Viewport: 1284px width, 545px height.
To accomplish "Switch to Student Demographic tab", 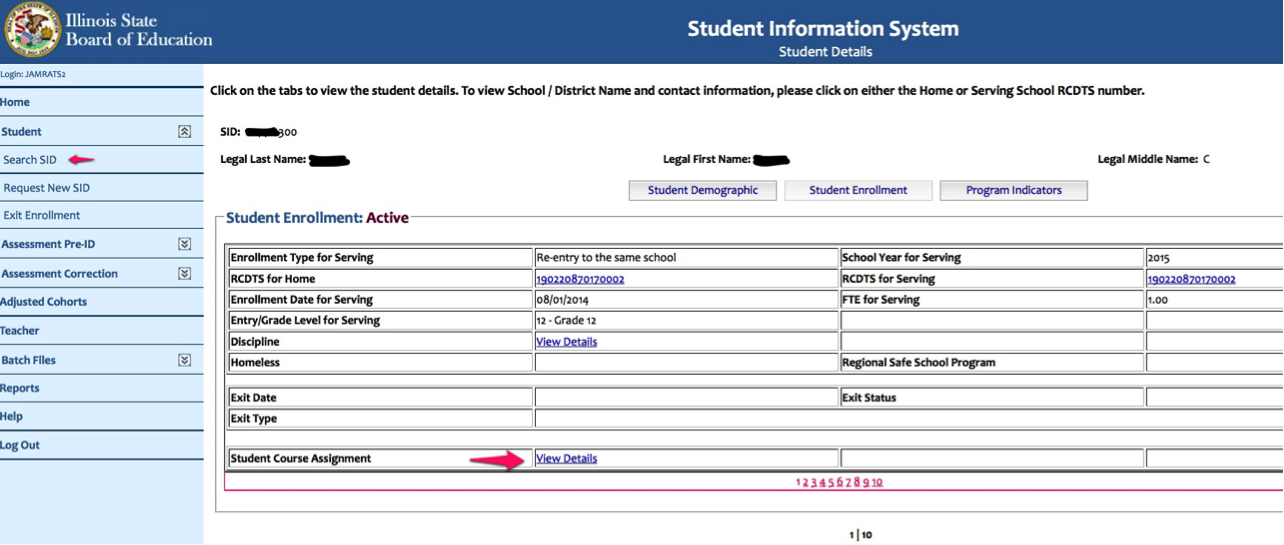I will [702, 190].
